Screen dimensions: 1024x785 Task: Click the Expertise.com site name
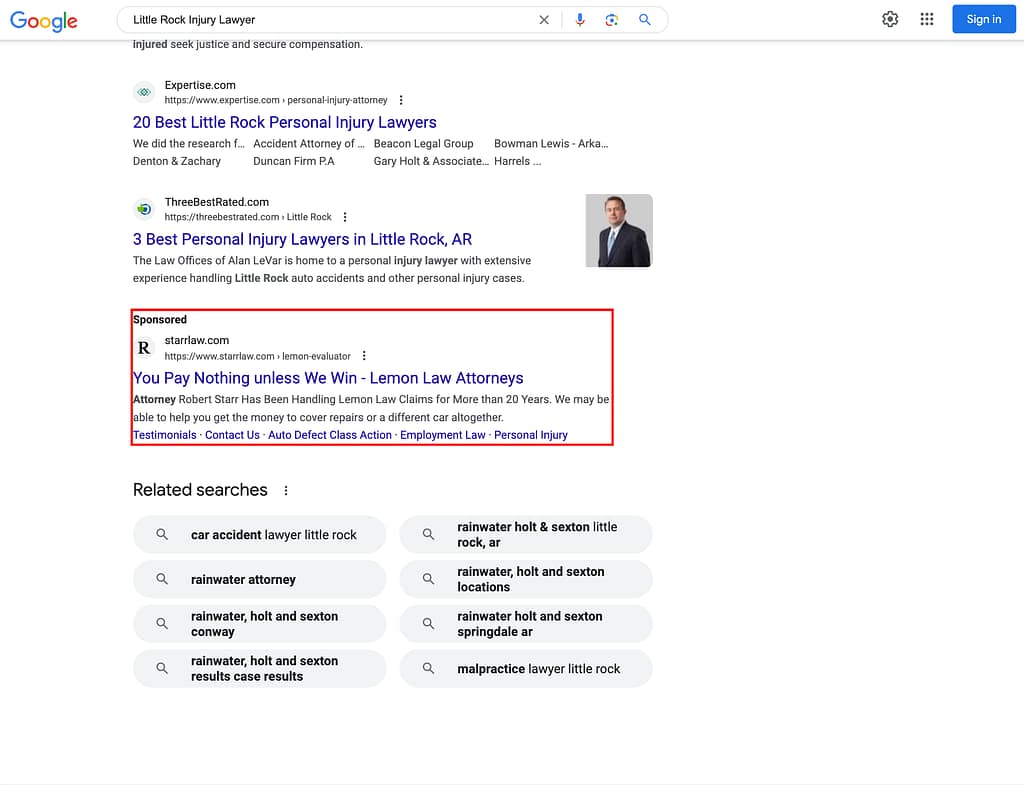200,85
